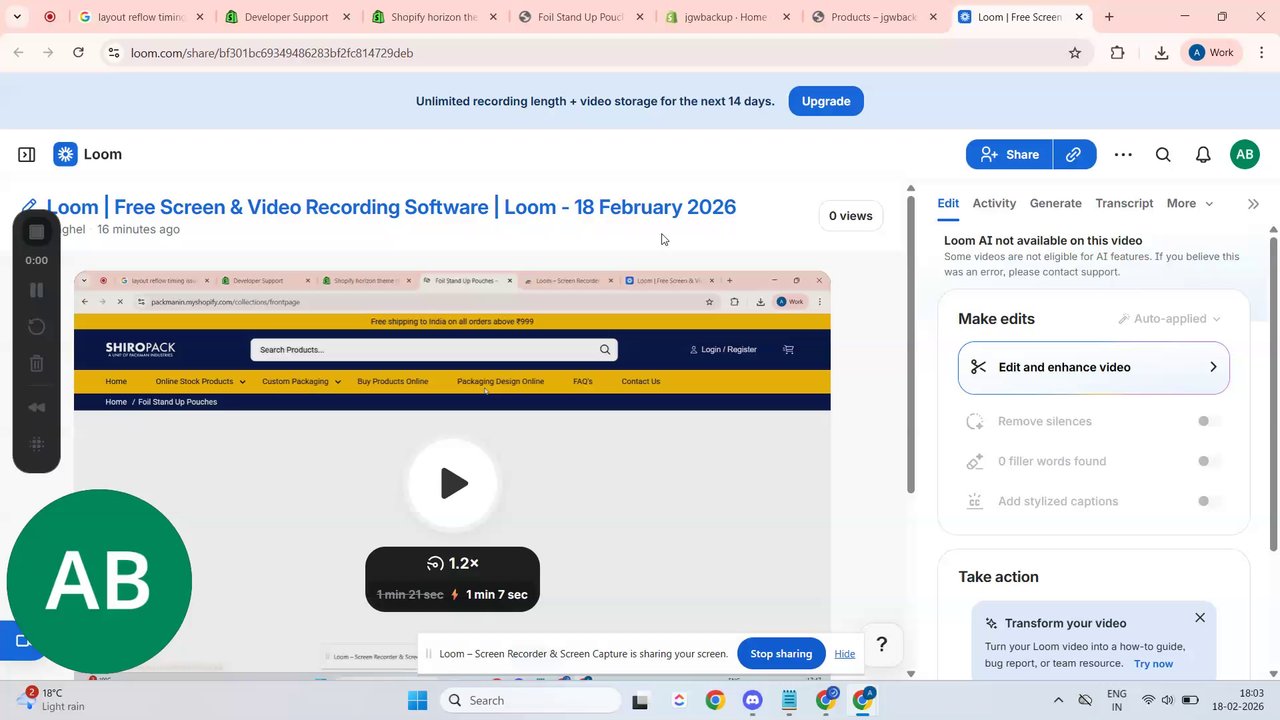This screenshot has width=1280, height=720.
Task: Click the Share button
Action: 1009,154
